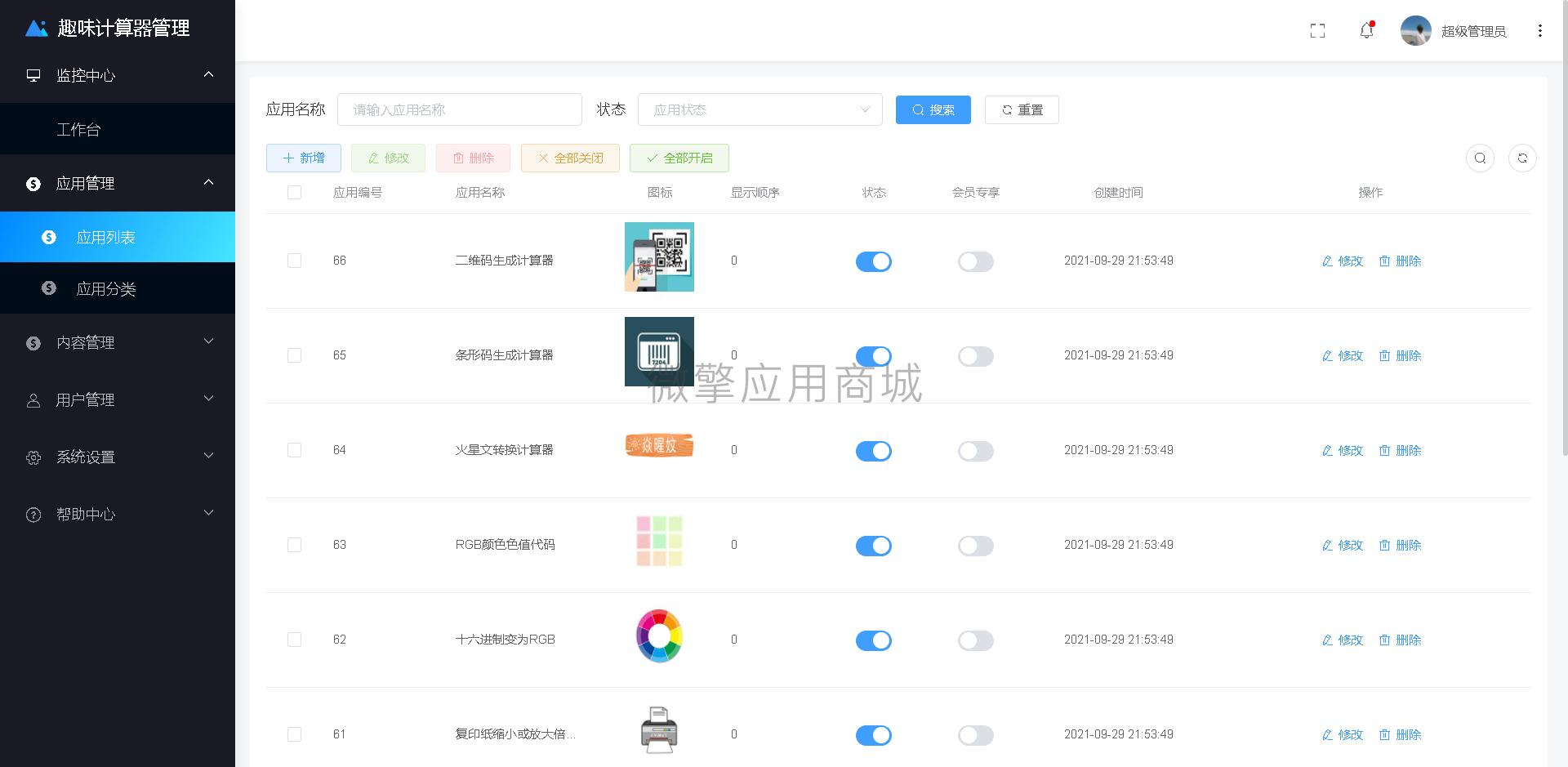
Task: Open the three-dot more options menu
Action: pyautogui.click(x=1539, y=31)
